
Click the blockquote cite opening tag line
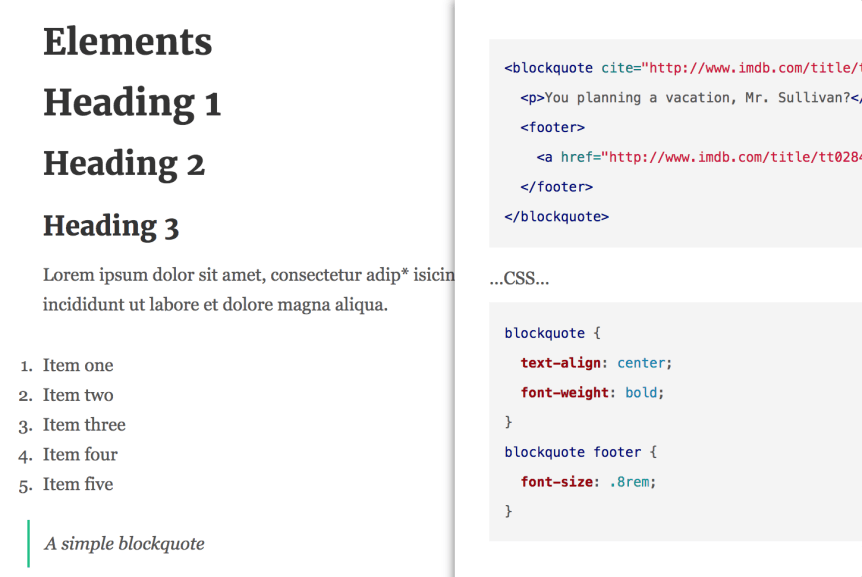pos(680,68)
